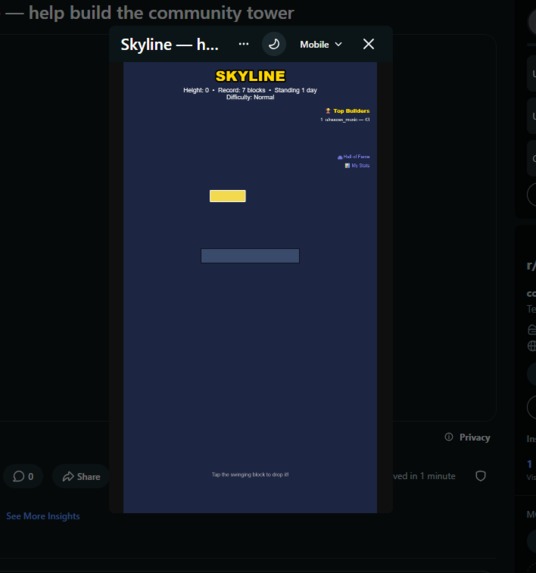Click the 'Height: 0' status text

click(196, 90)
